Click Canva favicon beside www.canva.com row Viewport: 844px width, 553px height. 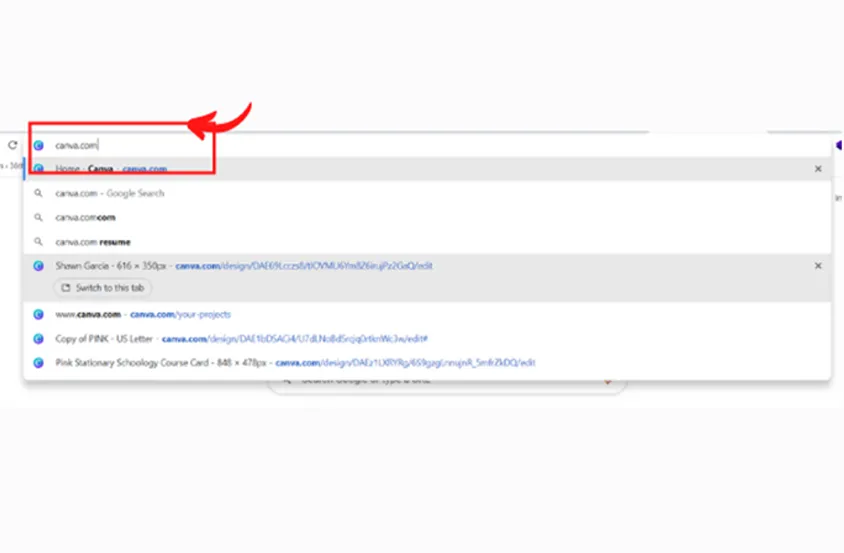[38, 314]
